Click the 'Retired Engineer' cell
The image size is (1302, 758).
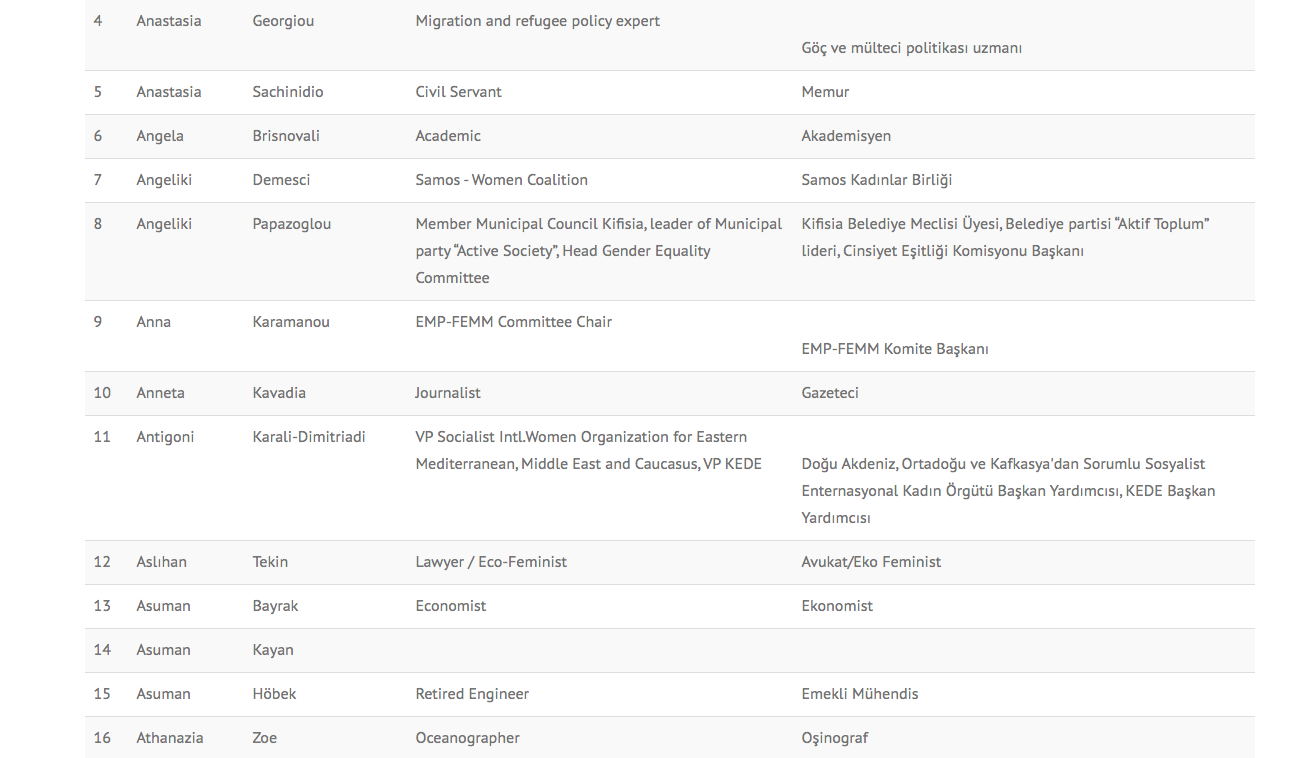pyautogui.click(x=471, y=694)
